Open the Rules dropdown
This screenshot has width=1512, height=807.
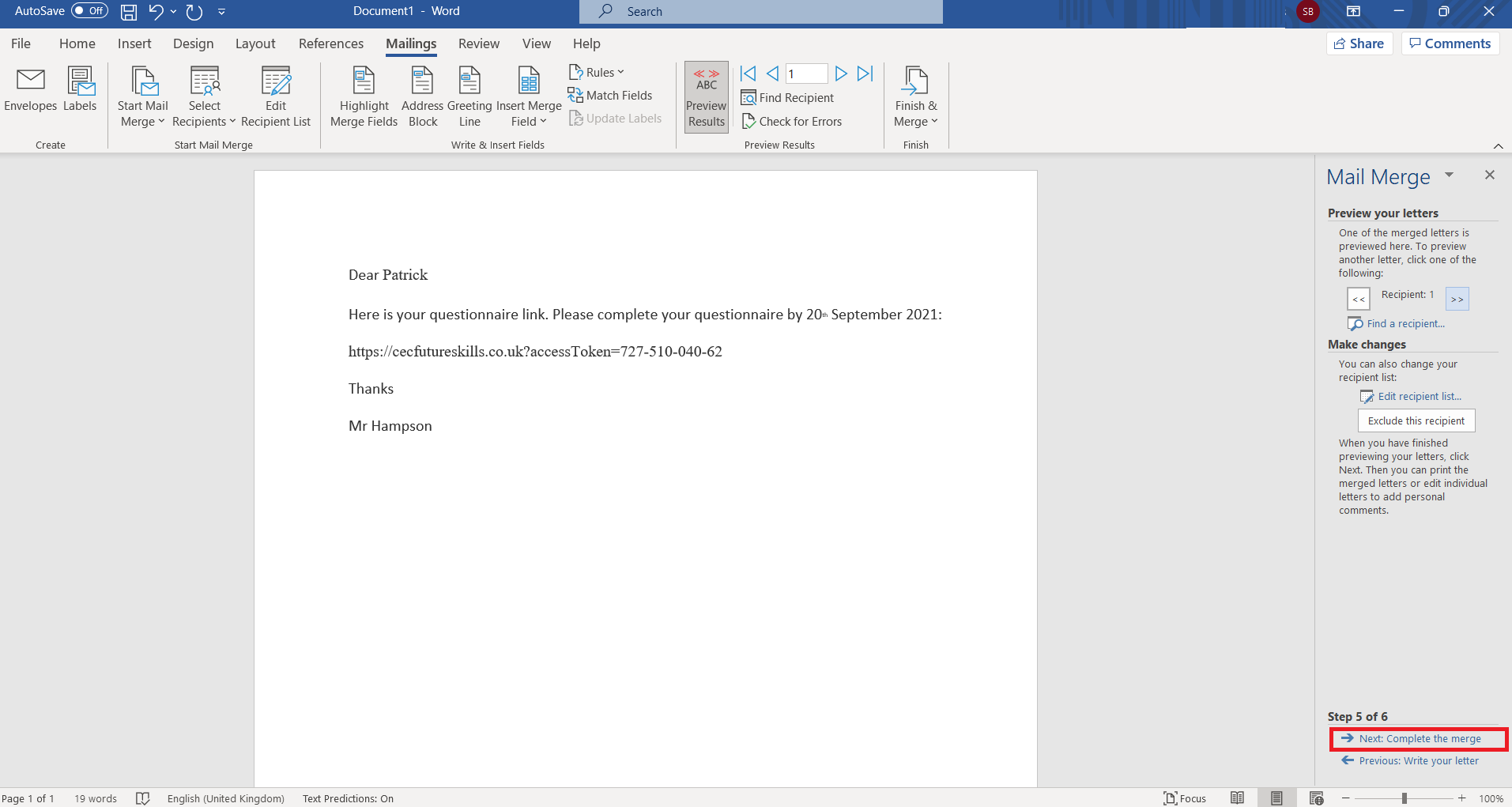click(597, 72)
